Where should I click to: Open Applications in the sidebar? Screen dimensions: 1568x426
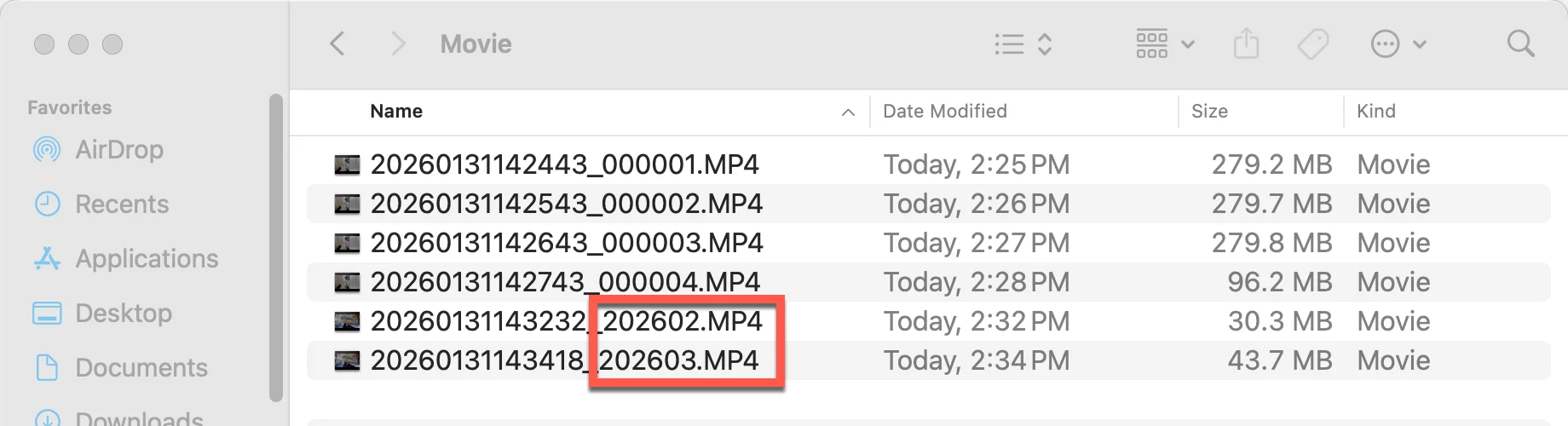[125, 259]
